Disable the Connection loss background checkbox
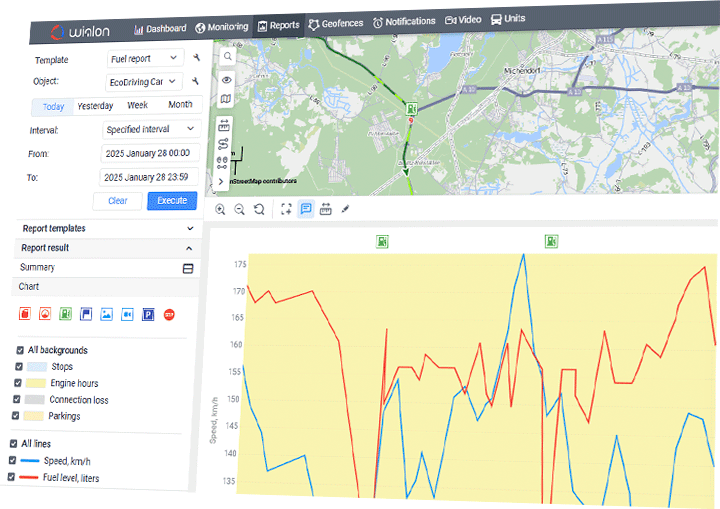 tap(17, 399)
